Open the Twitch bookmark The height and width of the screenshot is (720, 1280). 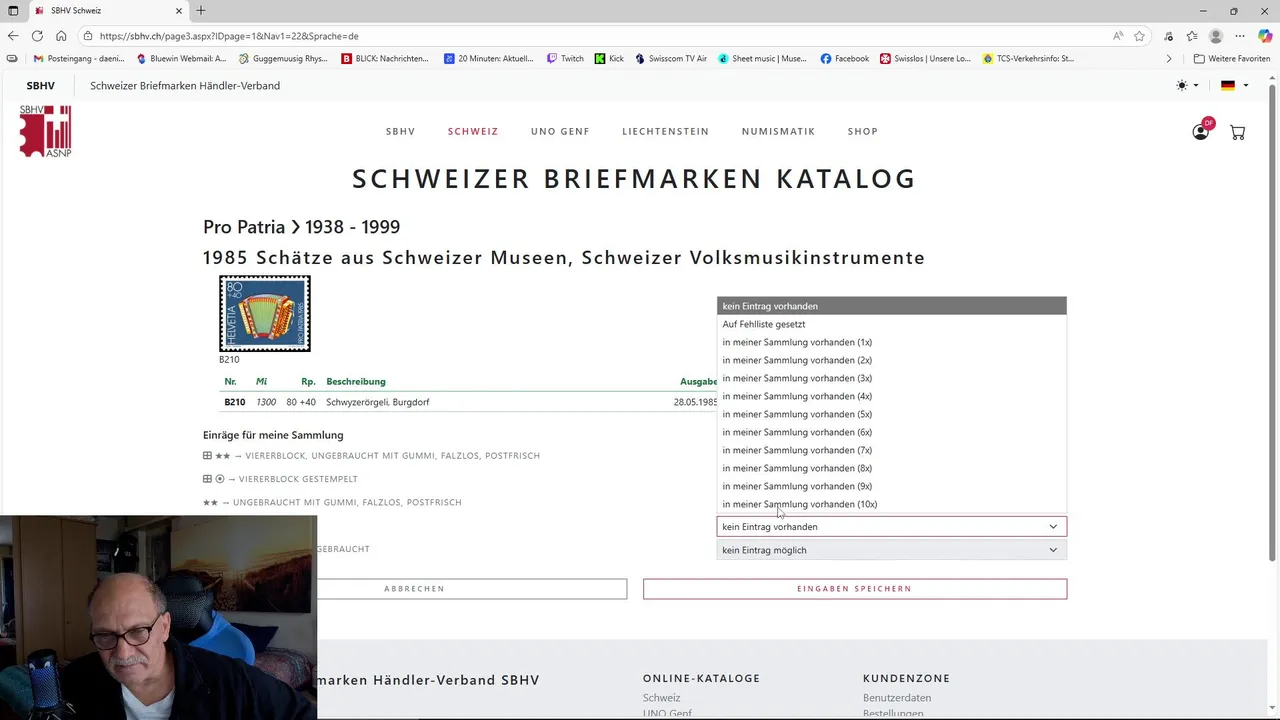pyautogui.click(x=565, y=59)
